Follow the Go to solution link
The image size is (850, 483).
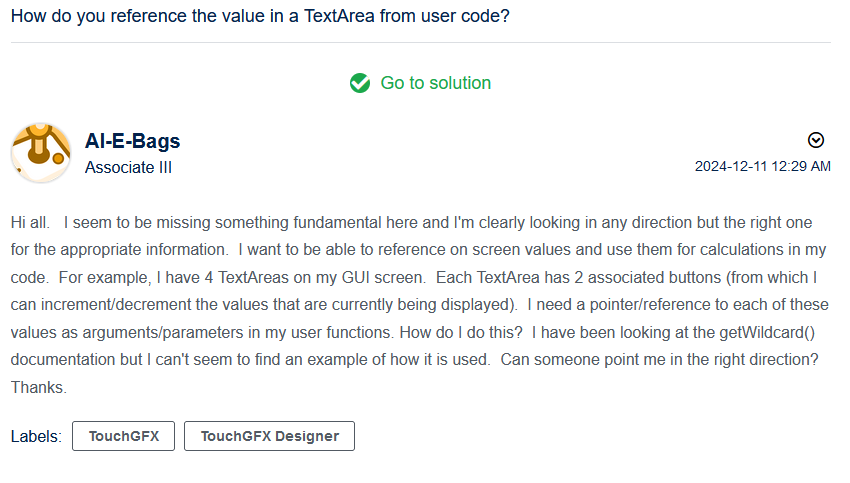coord(435,83)
